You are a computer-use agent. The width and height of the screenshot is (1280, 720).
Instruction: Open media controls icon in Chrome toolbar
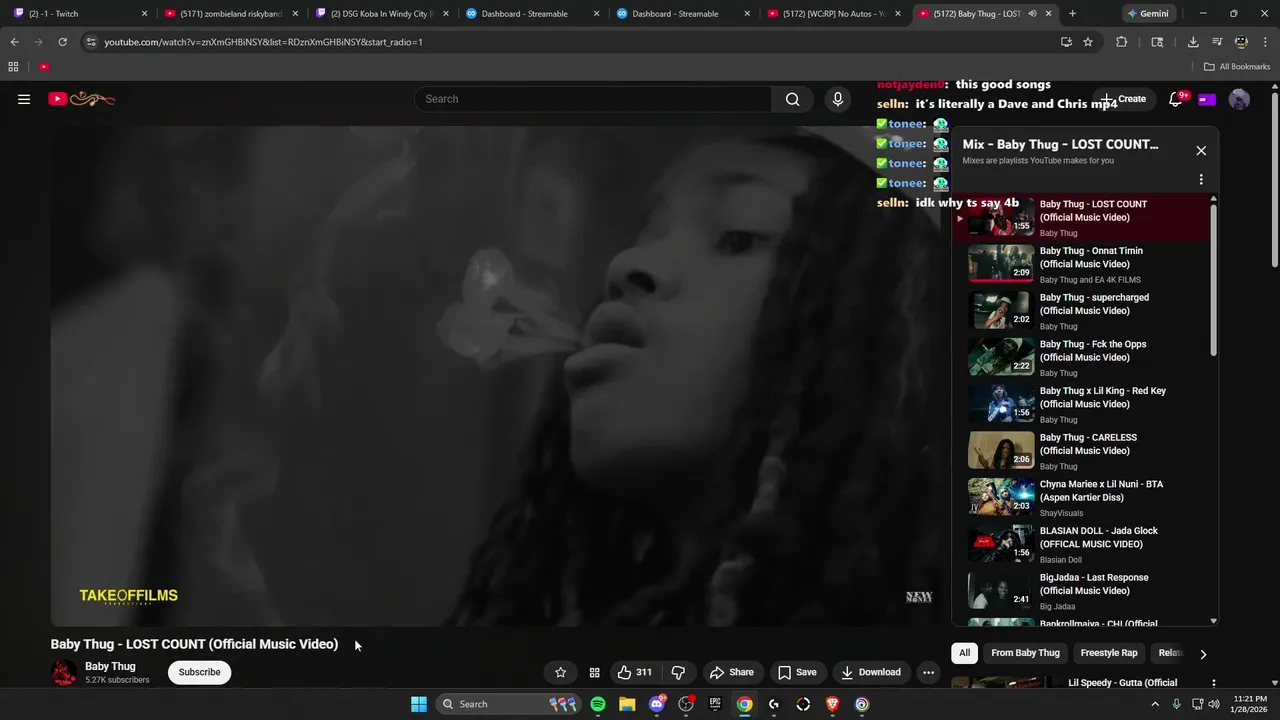(x=1217, y=42)
